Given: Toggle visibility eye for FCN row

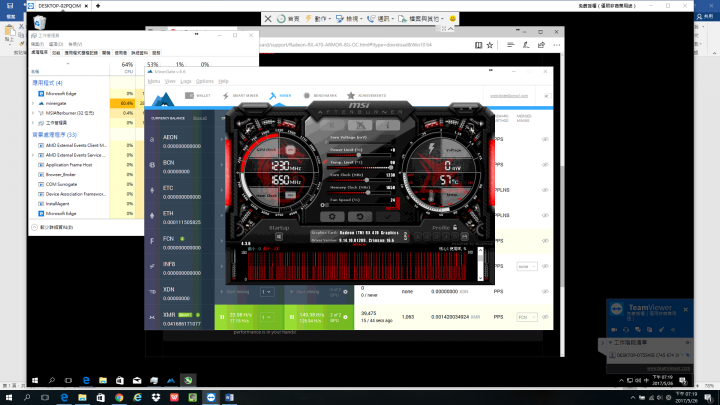Looking at the screenshot, I should (x=545, y=241).
